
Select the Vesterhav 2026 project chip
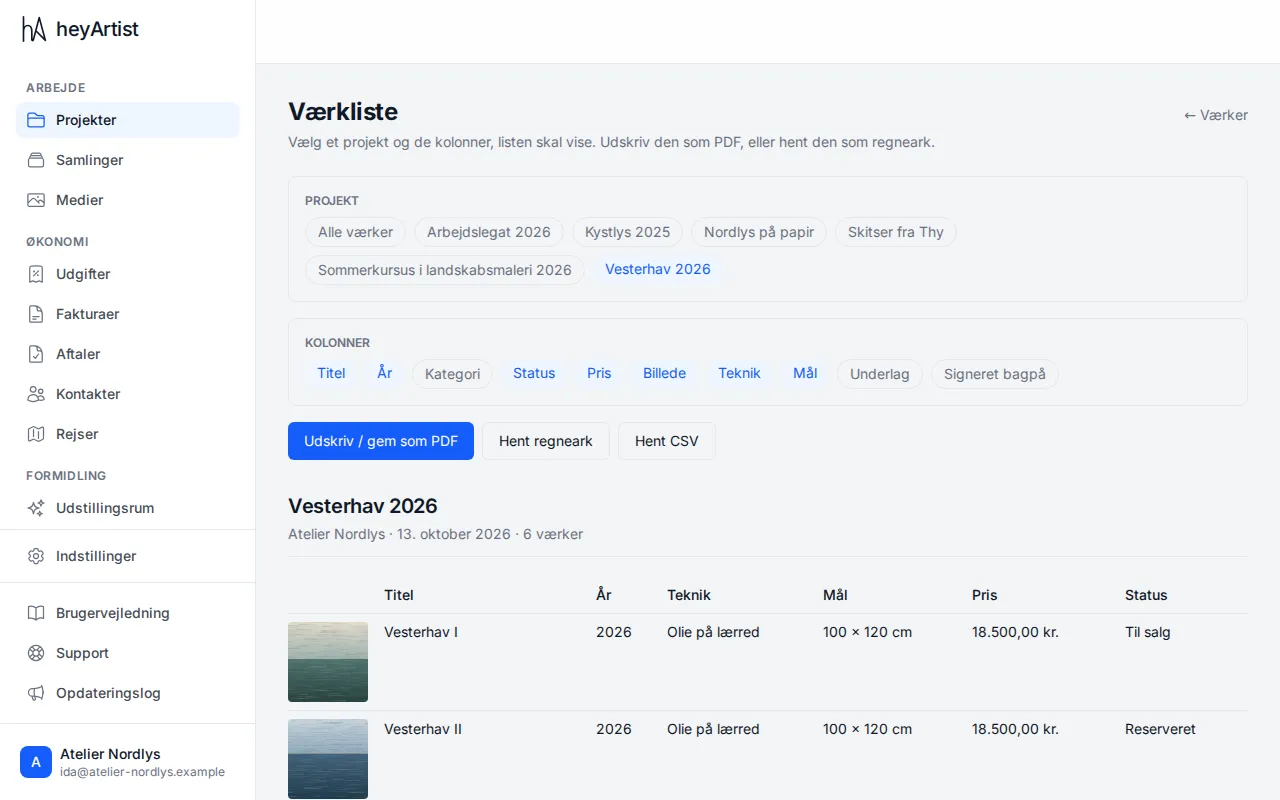(x=658, y=269)
